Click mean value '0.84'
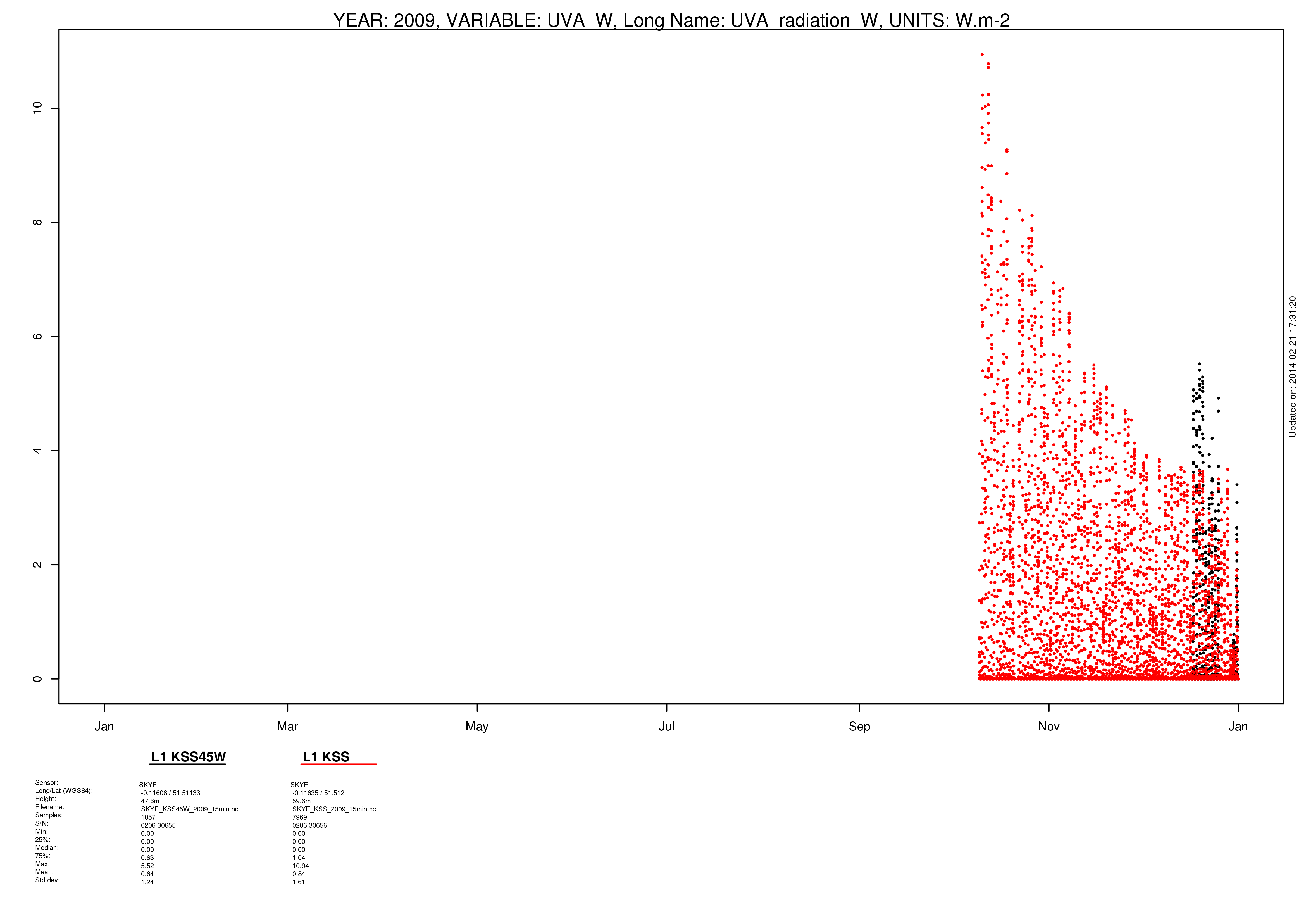Viewport: 1306px width, 924px height. 299,875
